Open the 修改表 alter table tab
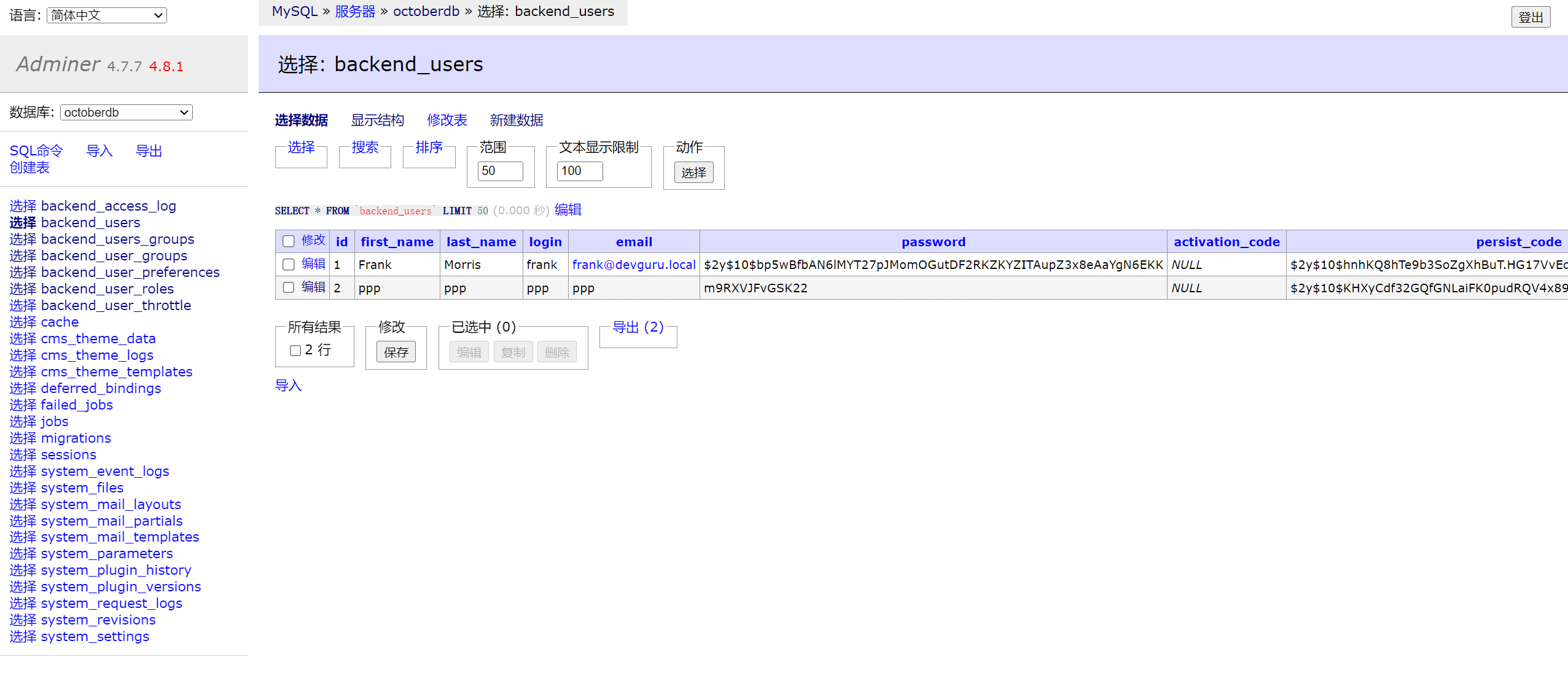 point(447,120)
